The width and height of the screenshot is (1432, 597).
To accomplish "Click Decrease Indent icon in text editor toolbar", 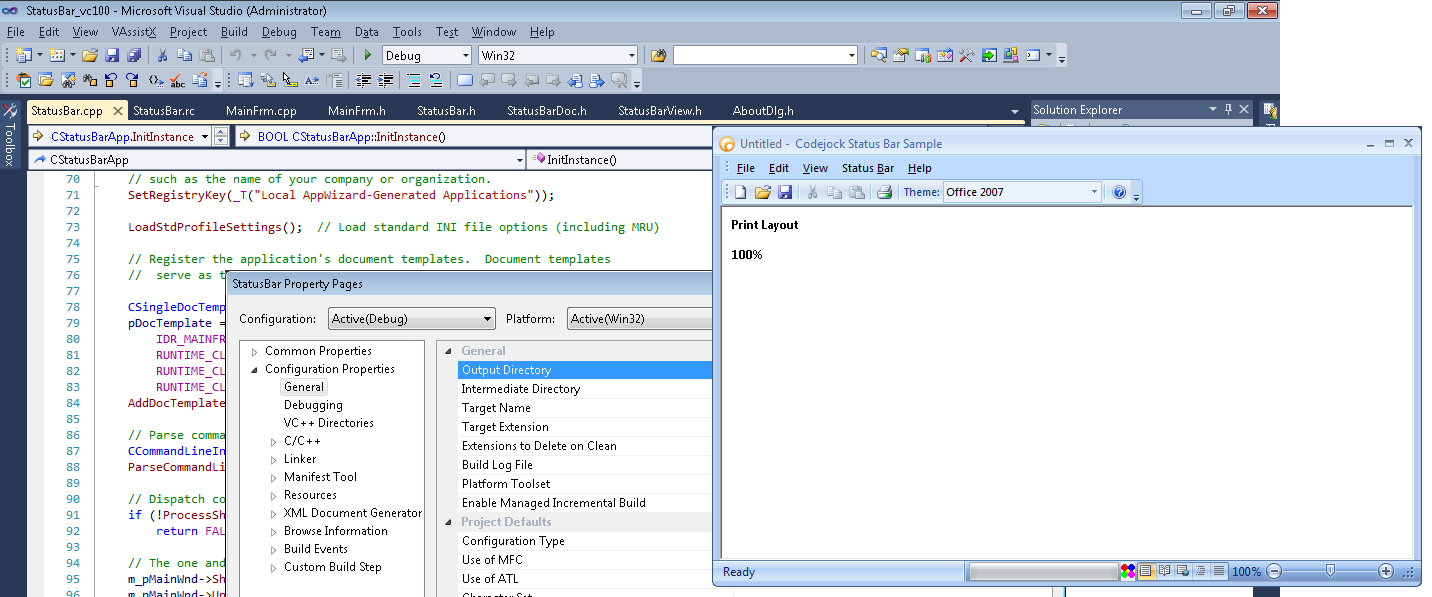I will 363,80.
